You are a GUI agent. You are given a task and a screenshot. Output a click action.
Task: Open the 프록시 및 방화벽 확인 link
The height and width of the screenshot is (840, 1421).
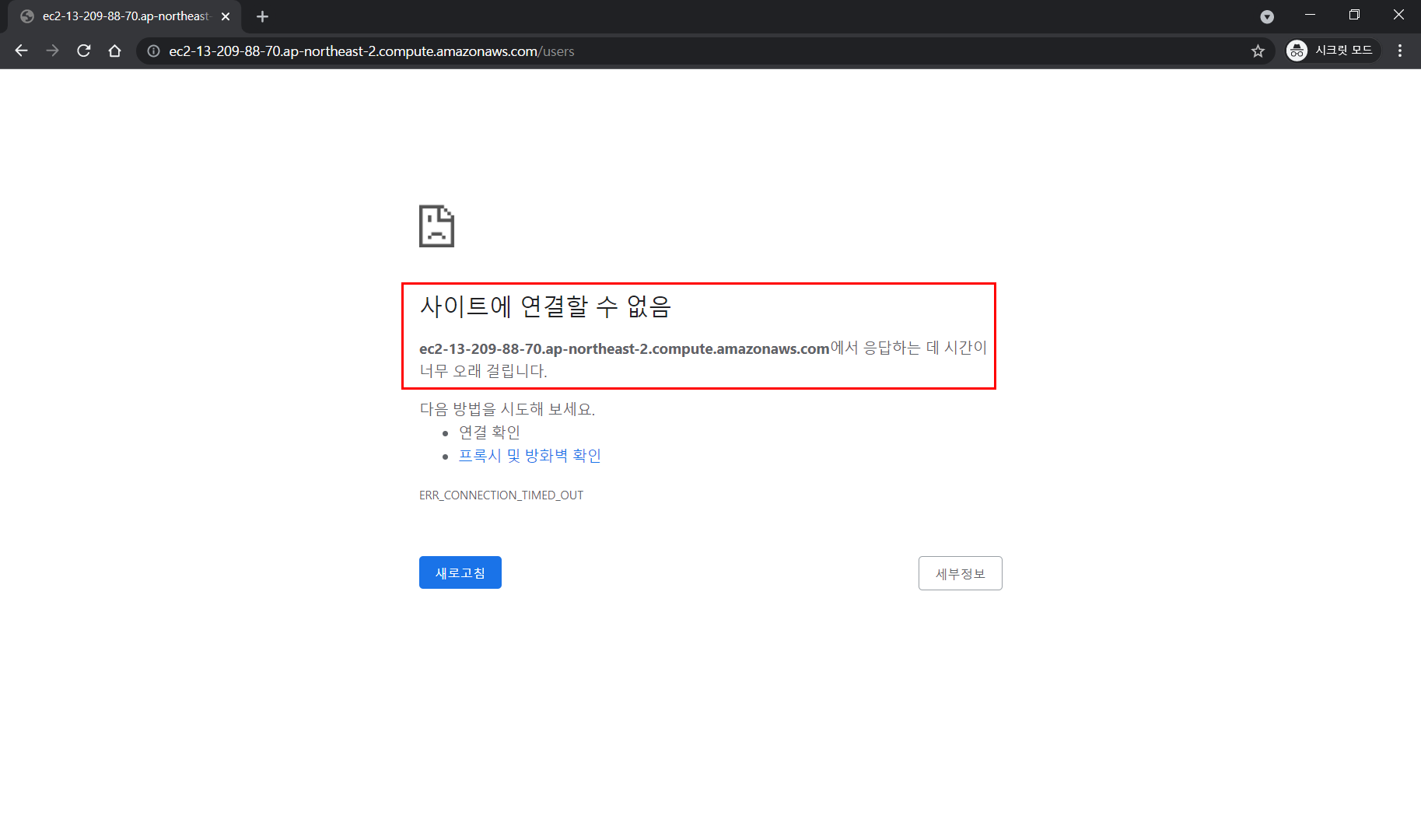tap(530, 456)
